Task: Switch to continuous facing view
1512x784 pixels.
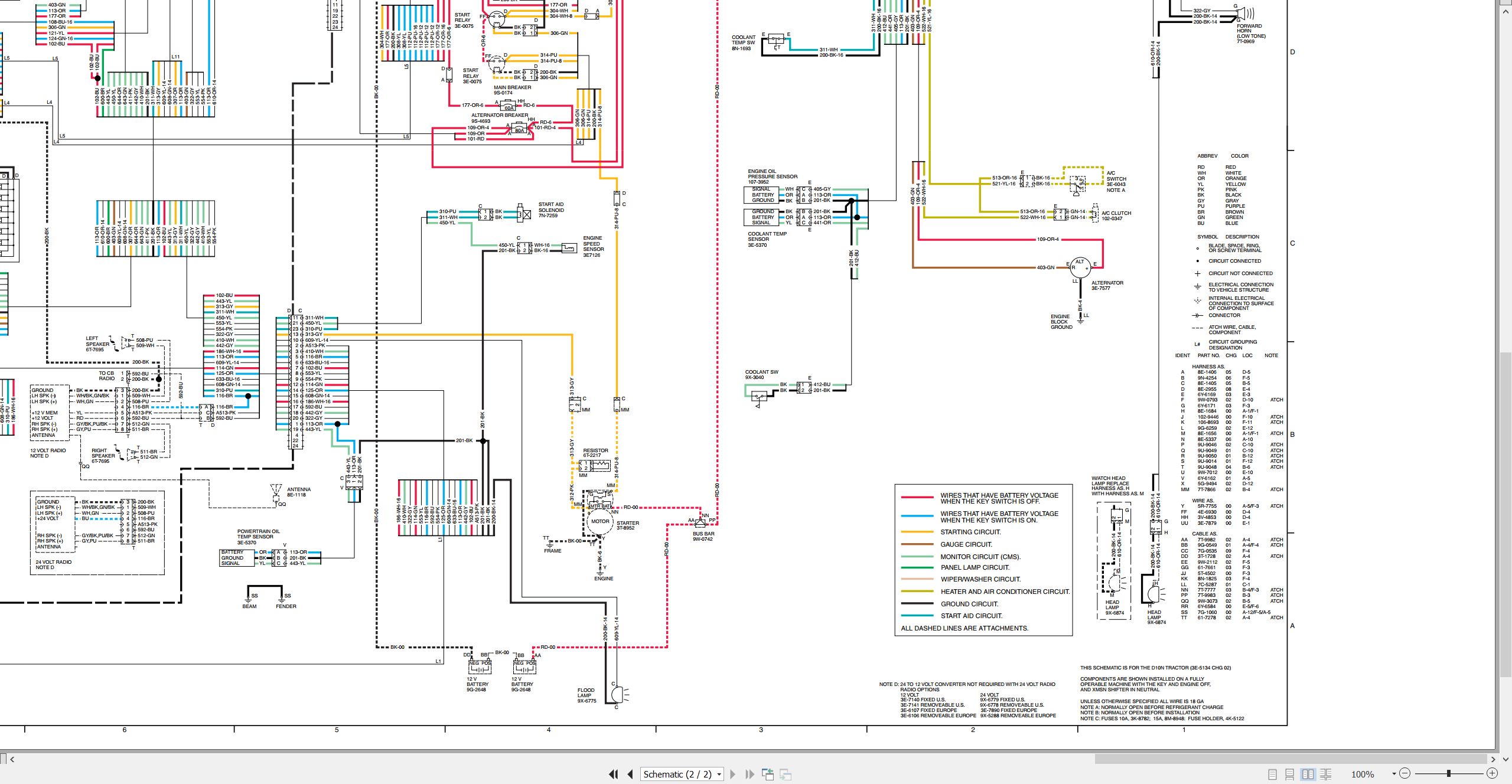Action: click(1325, 774)
